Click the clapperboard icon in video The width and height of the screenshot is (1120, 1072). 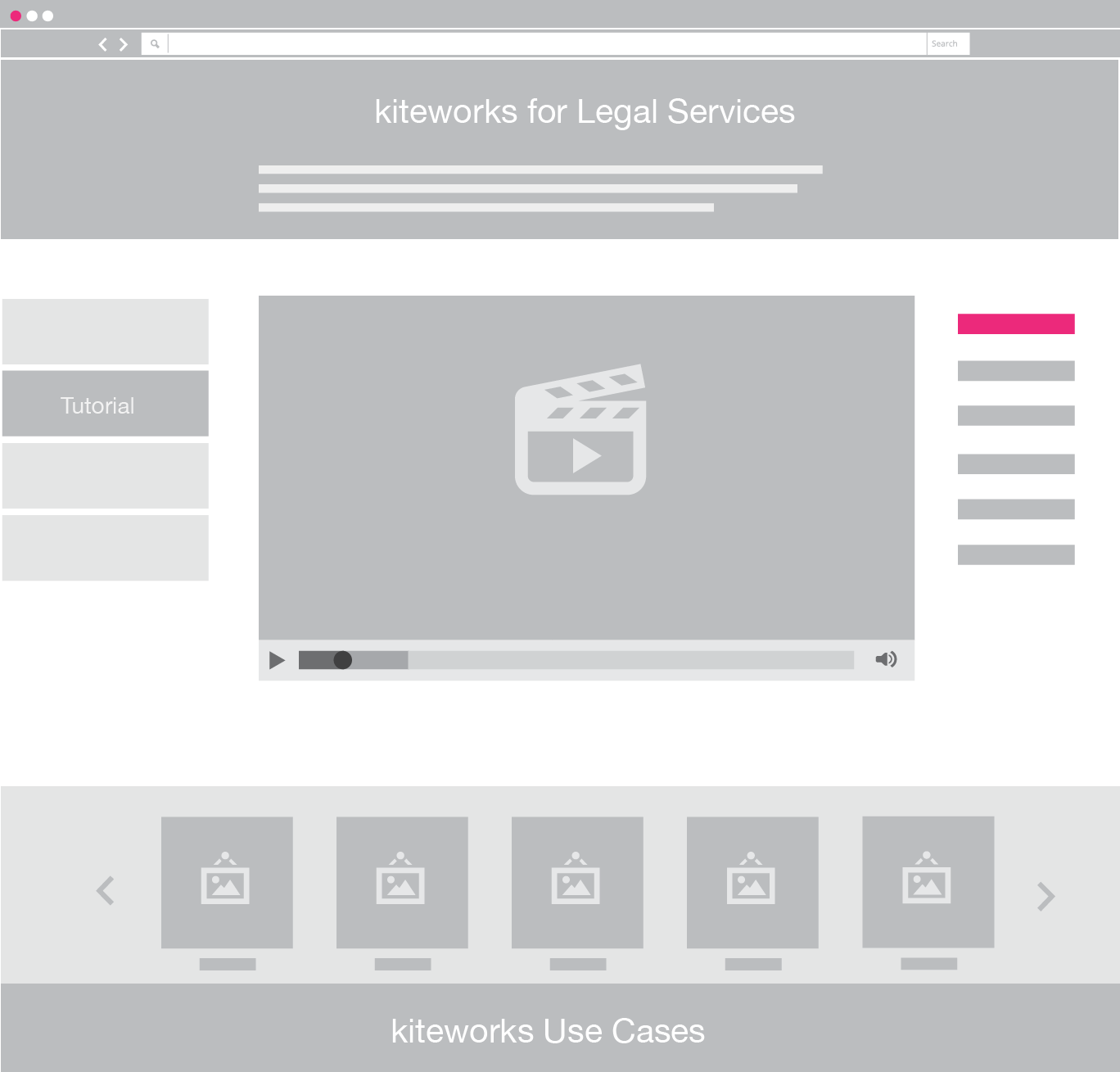580,430
